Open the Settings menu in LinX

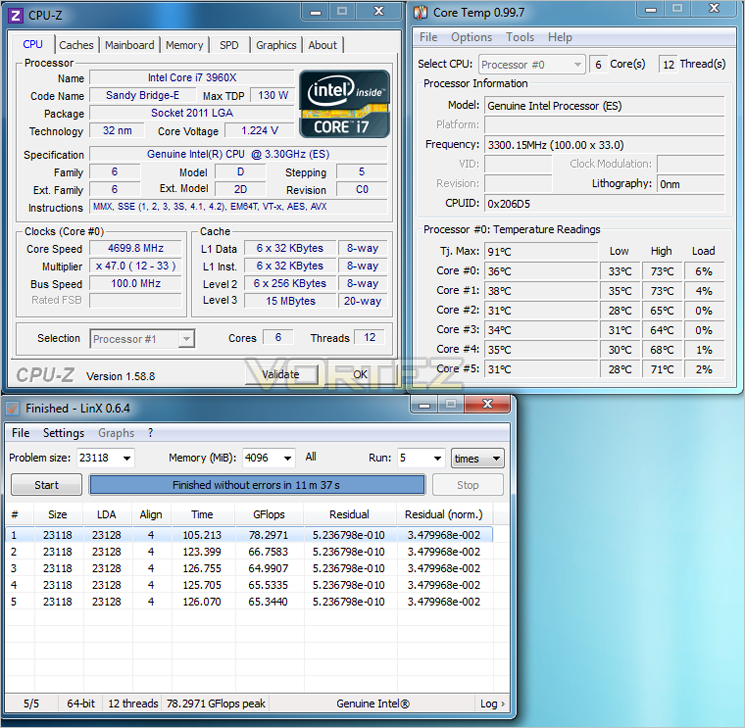[64, 433]
